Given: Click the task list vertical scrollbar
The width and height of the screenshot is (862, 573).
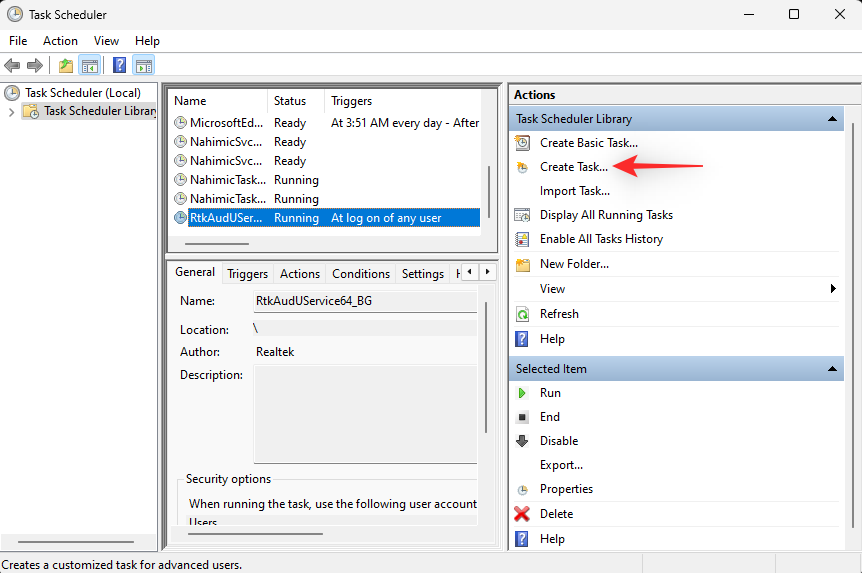Looking at the screenshot, I should (489, 192).
